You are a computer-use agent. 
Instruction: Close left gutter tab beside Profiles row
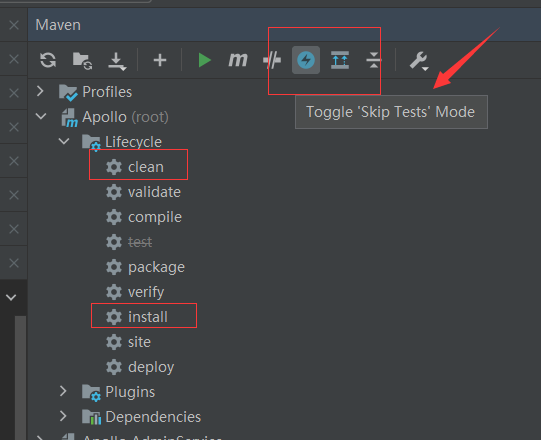[14, 93]
